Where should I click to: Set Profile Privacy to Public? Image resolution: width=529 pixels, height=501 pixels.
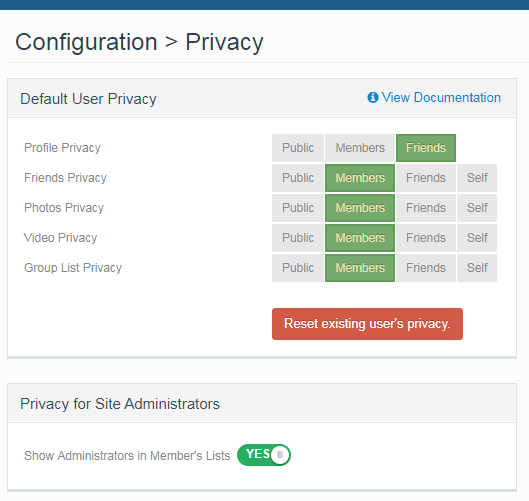coord(298,148)
